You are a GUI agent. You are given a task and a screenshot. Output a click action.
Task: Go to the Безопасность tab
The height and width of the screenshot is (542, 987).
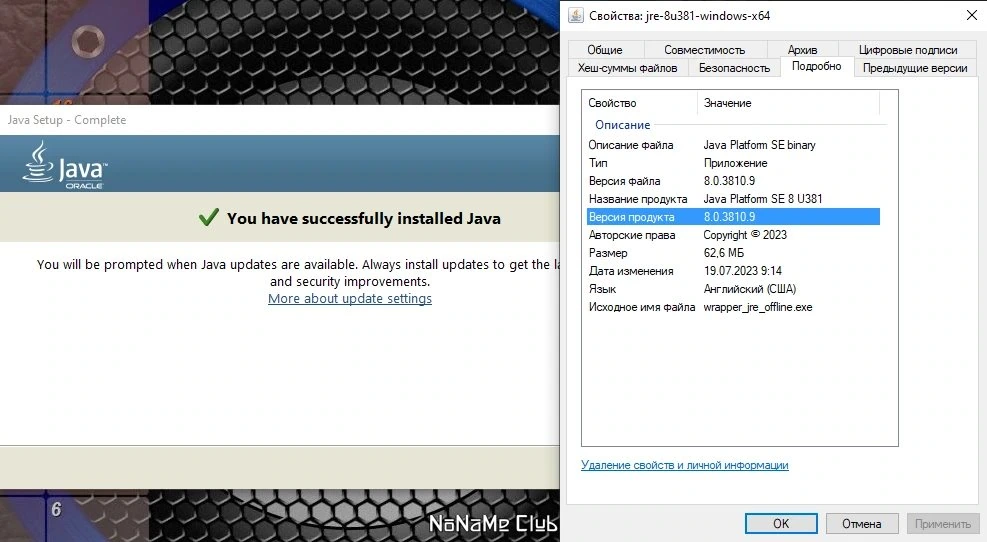click(x=735, y=68)
